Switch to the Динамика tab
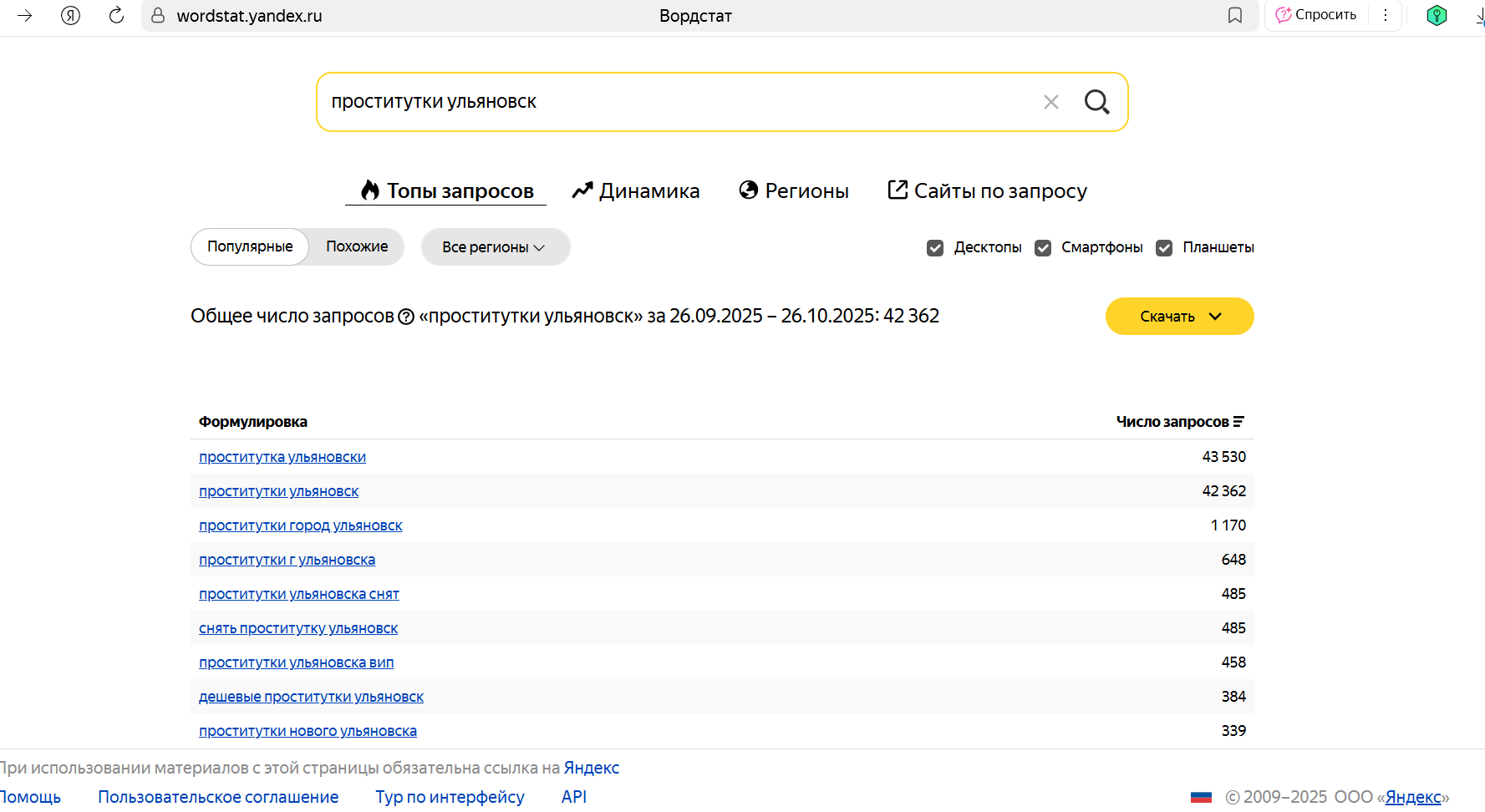The image size is (1485, 812). pyautogui.click(x=636, y=191)
